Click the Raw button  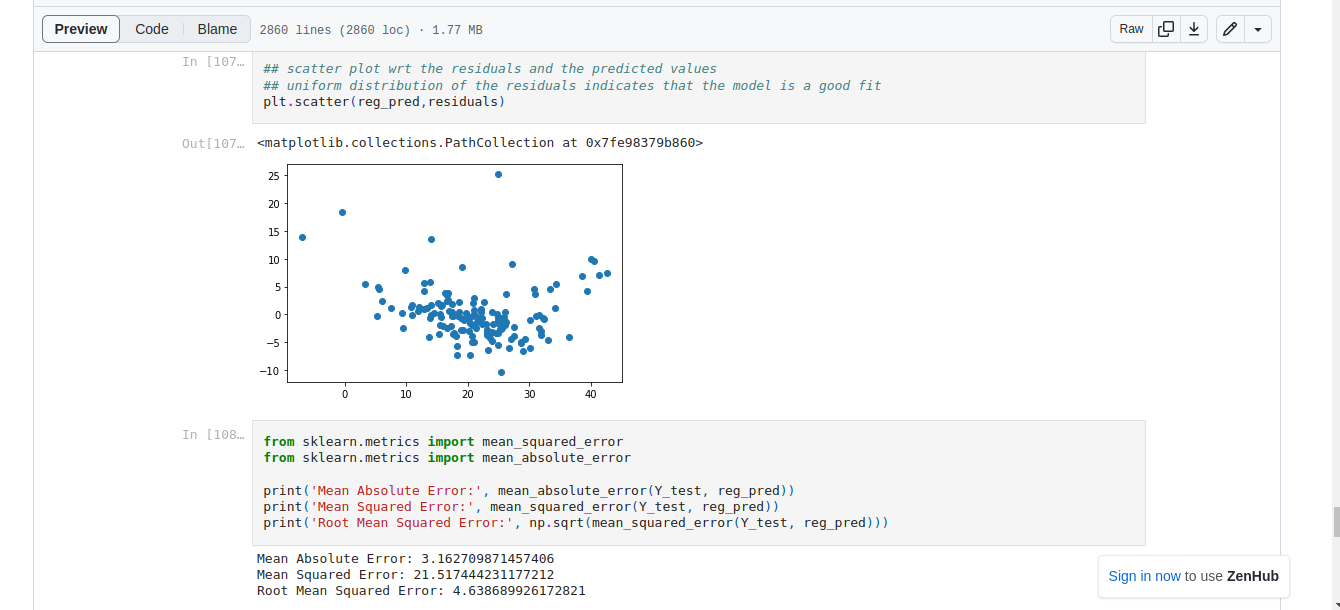[x=1131, y=29]
